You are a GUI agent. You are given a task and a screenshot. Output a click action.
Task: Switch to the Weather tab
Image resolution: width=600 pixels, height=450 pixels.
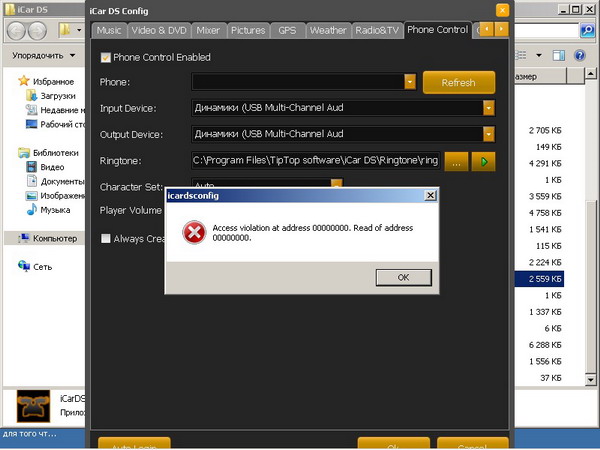pyautogui.click(x=328, y=30)
